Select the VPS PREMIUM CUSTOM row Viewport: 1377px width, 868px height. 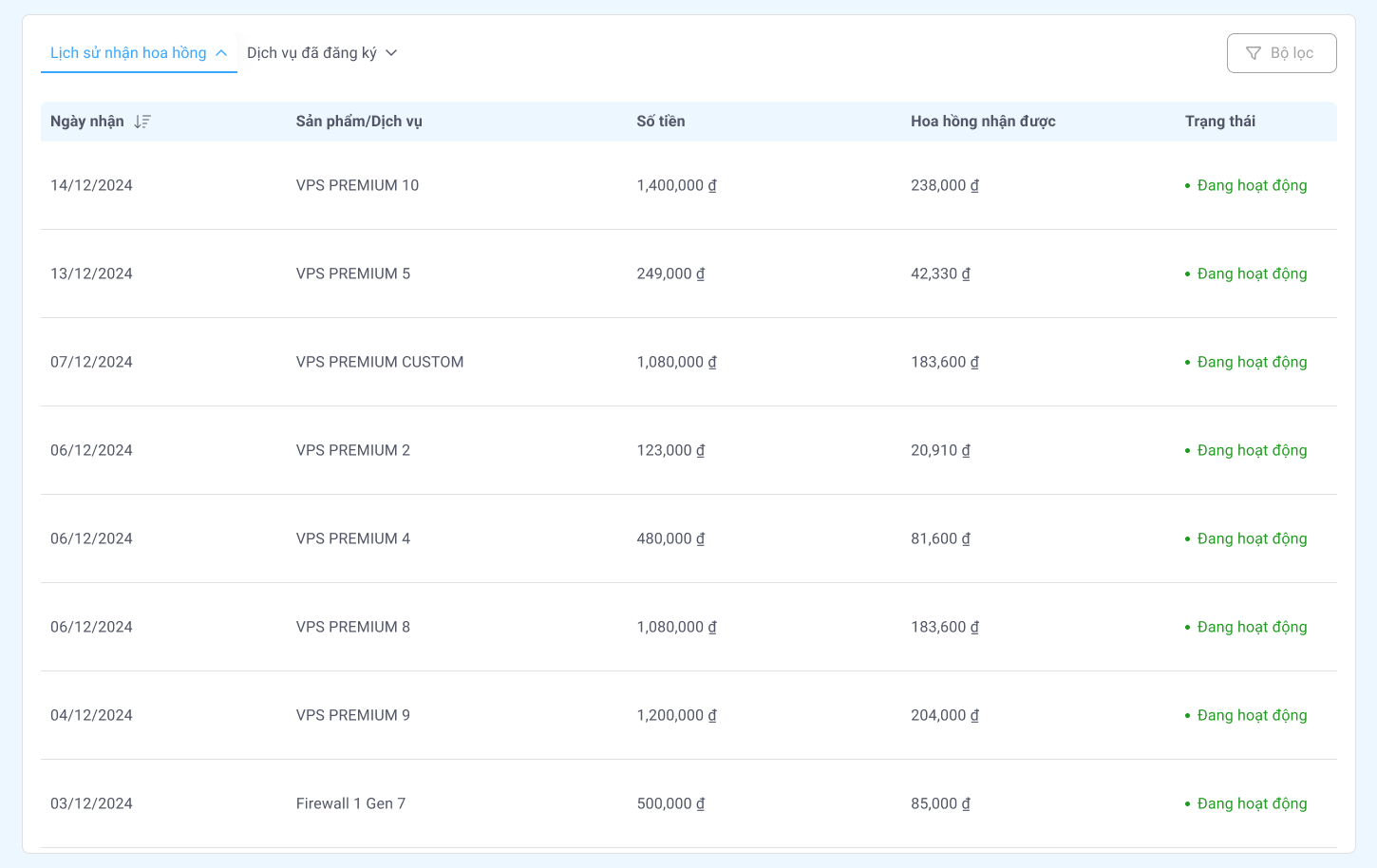(x=380, y=362)
